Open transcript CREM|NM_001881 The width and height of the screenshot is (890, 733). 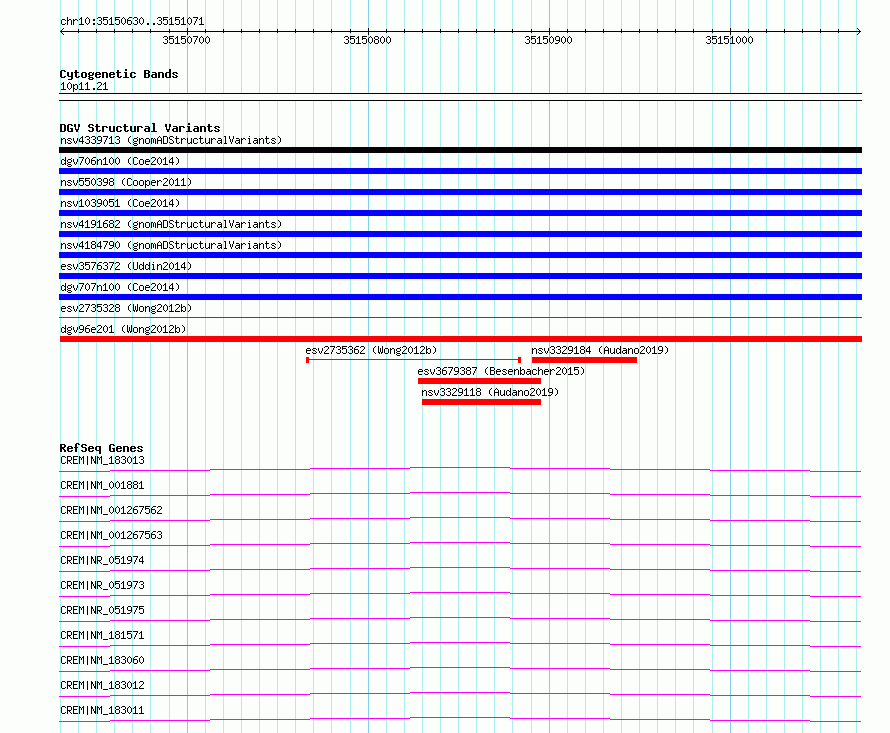click(102, 485)
